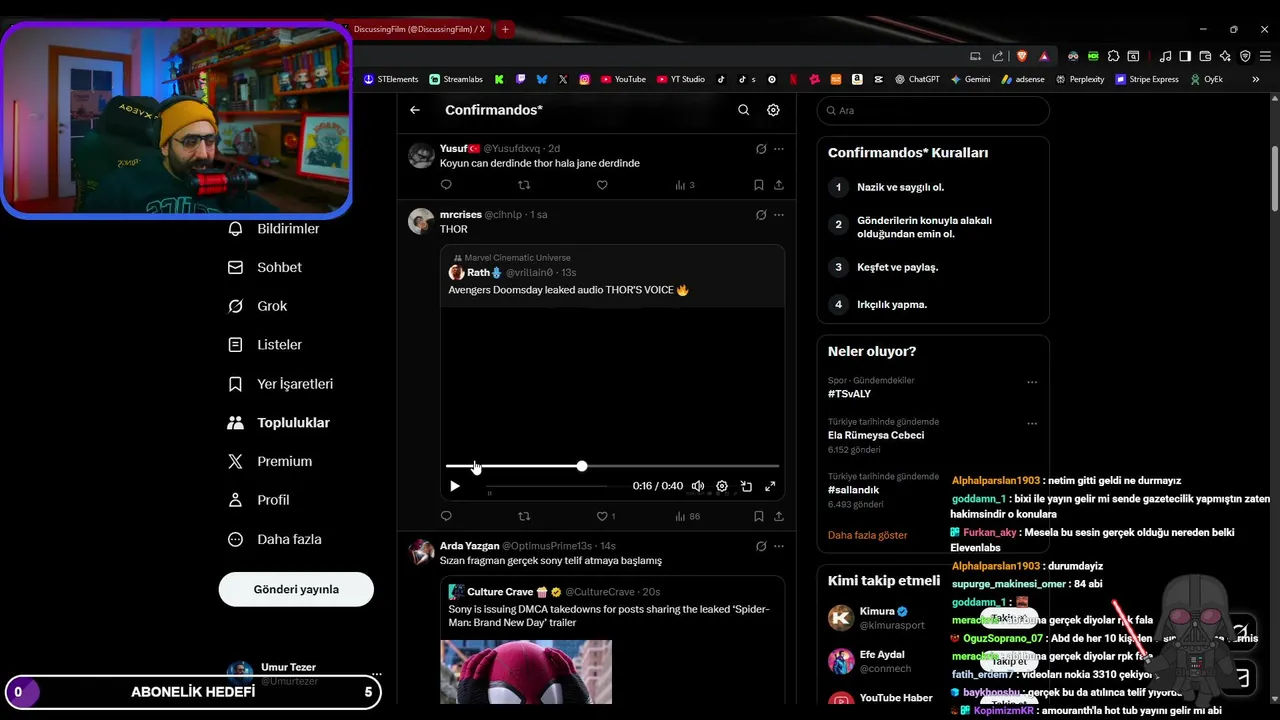View analytics of mrcrises' post showing 86
1280x720 pixels.
(x=687, y=516)
